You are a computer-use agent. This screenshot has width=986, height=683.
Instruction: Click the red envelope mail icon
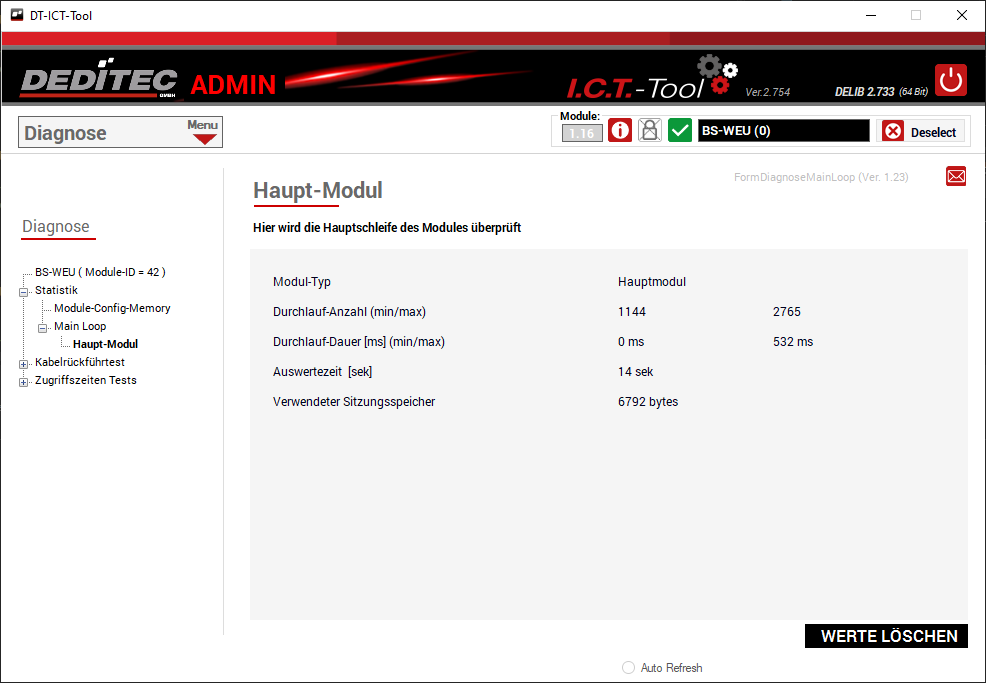click(x=956, y=177)
